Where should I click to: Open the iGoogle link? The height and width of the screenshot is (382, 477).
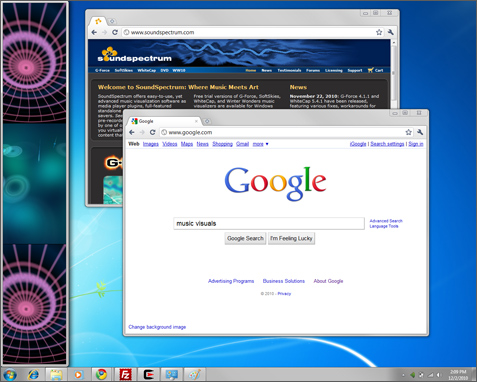pyautogui.click(x=358, y=144)
